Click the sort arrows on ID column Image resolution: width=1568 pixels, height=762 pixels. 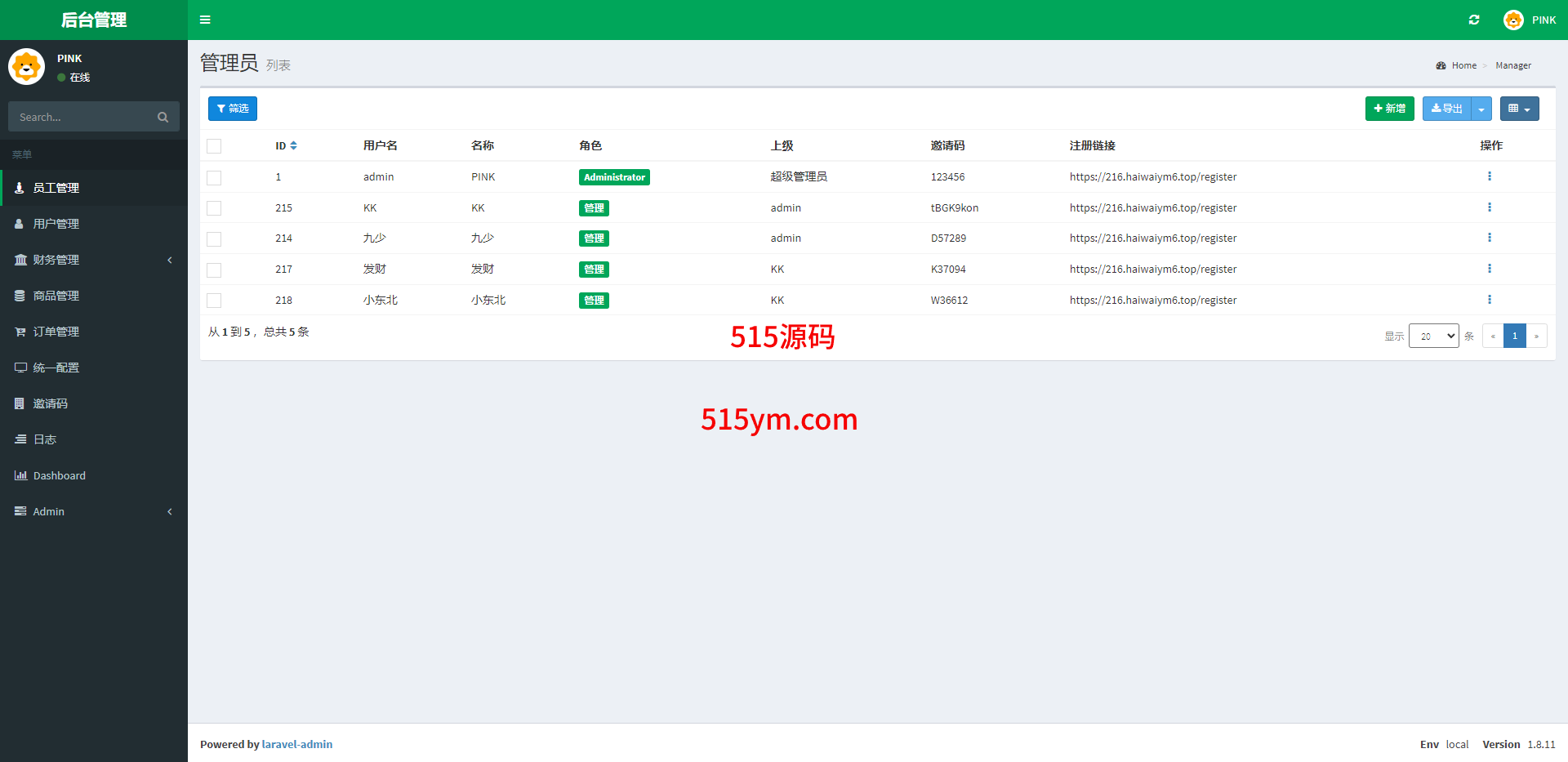[293, 145]
